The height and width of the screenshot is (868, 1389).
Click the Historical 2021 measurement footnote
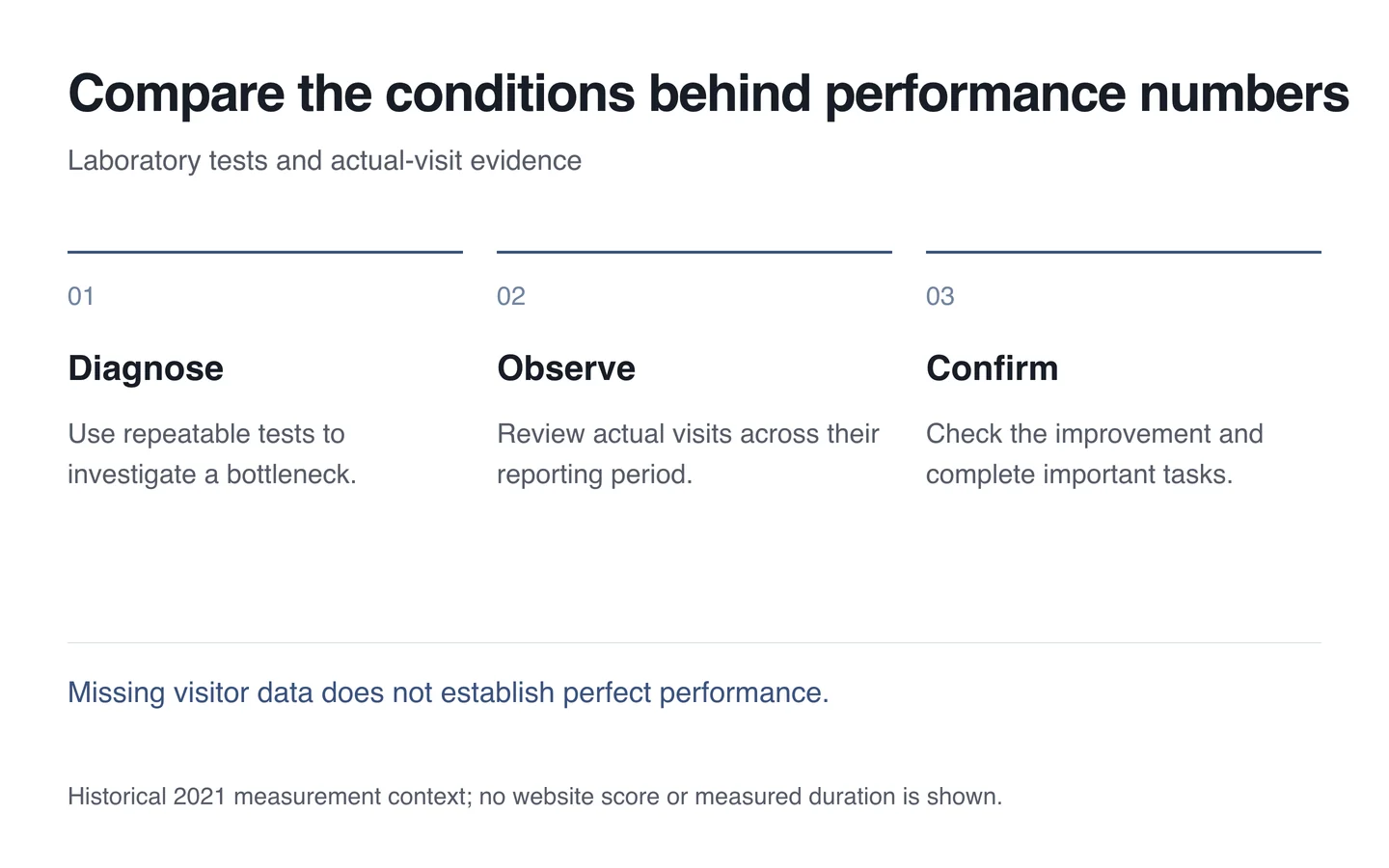(x=535, y=797)
